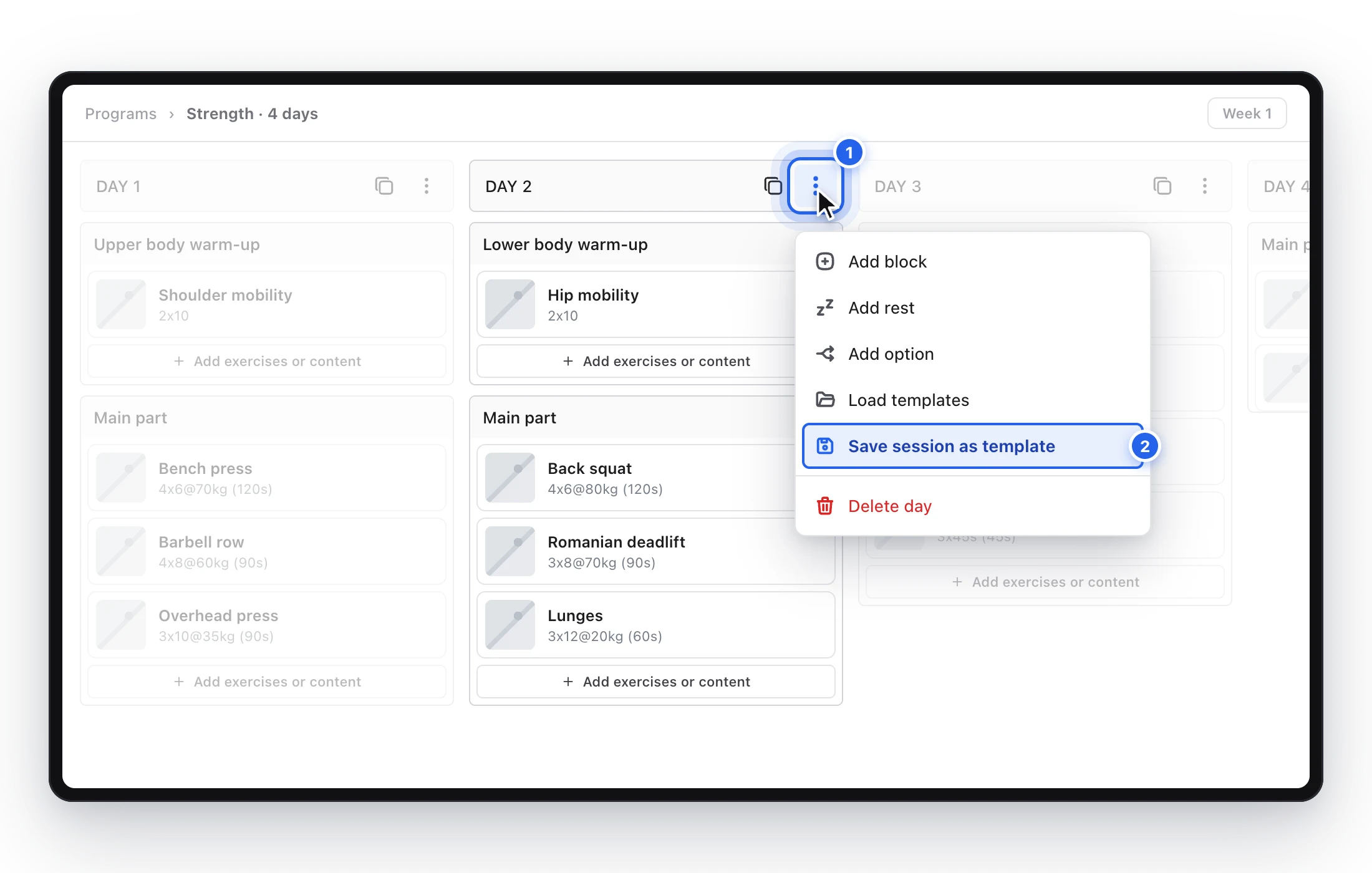Choose Load templates from the menu
The height and width of the screenshot is (873, 1372).
click(x=973, y=400)
